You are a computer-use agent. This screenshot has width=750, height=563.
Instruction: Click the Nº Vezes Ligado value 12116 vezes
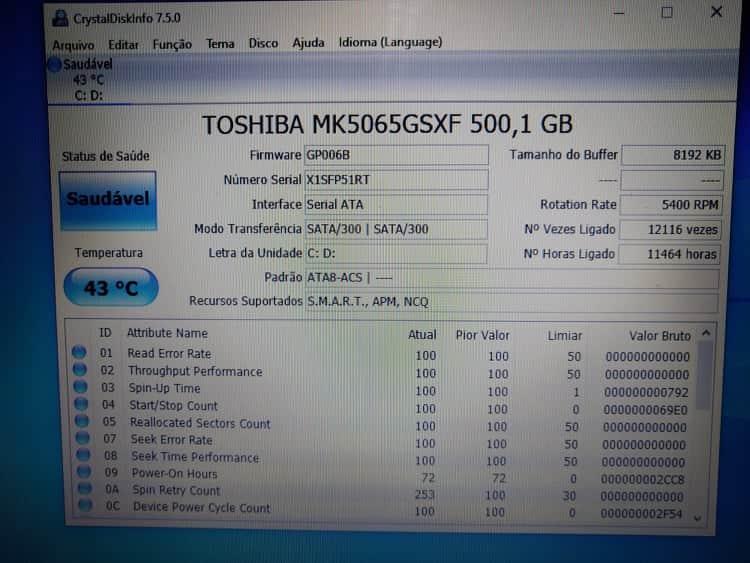pos(670,230)
